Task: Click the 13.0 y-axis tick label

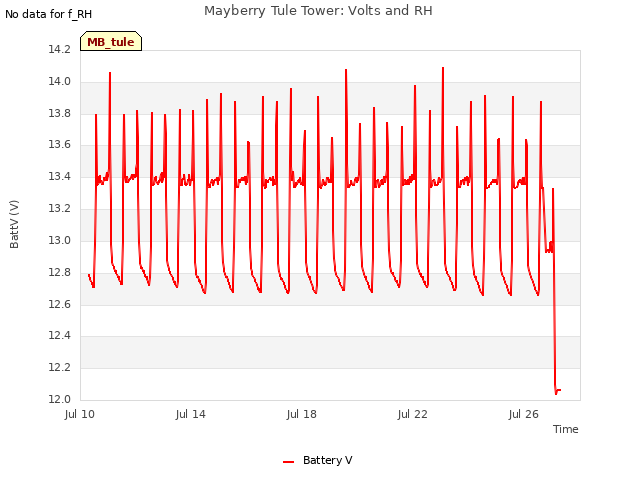Action: 60,240
